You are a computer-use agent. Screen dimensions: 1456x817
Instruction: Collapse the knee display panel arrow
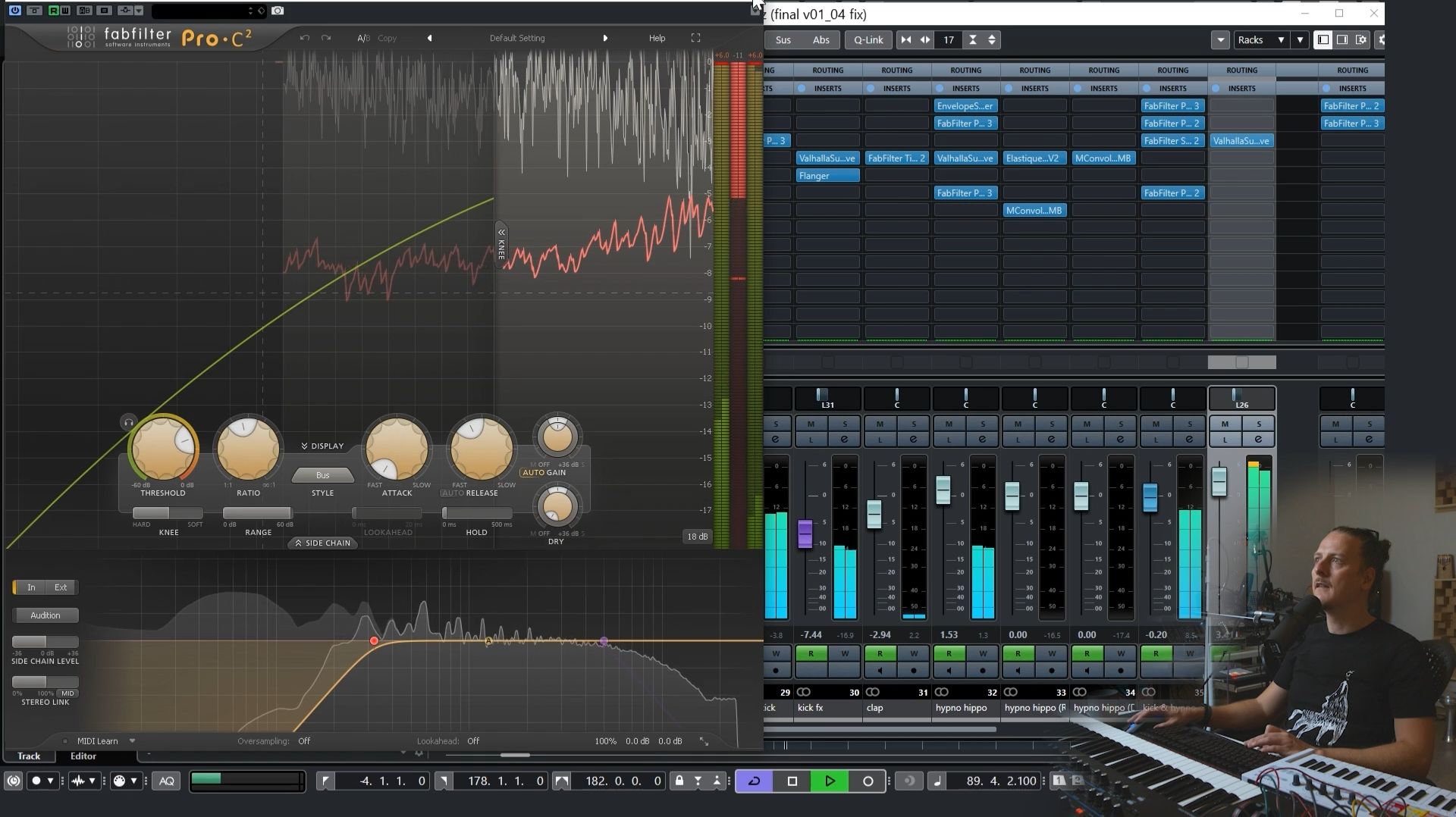(501, 232)
